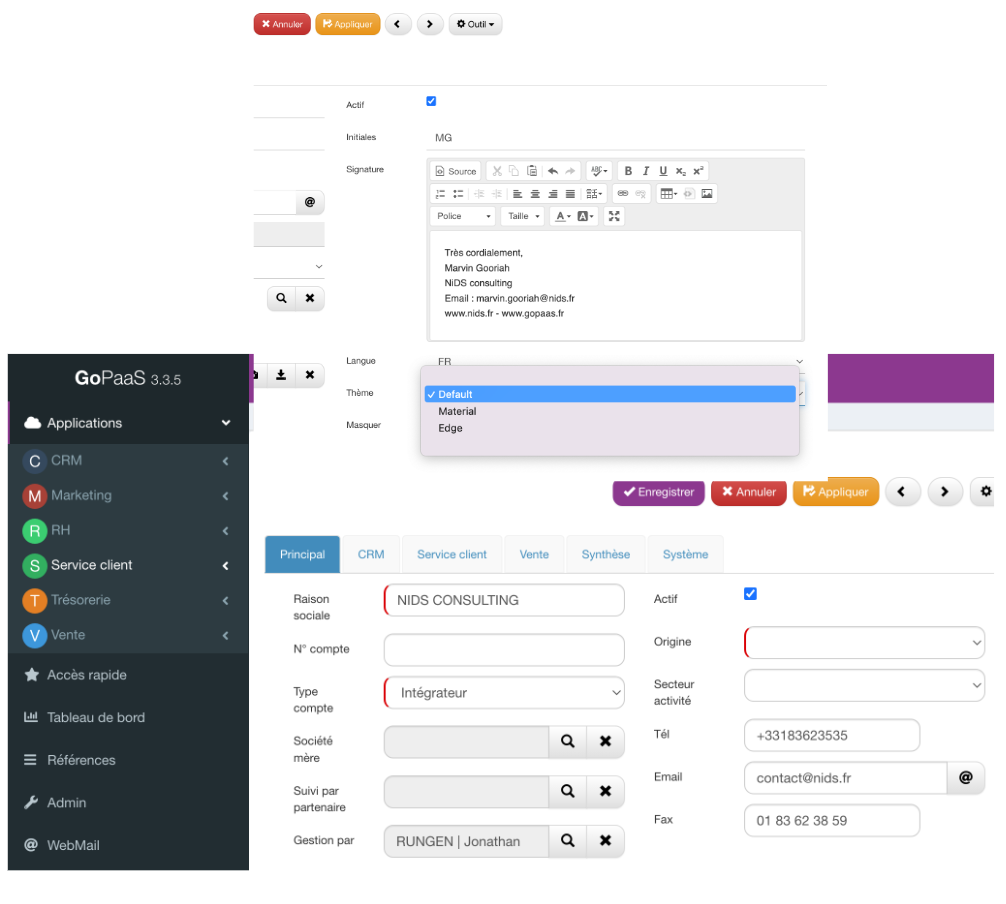Insert a link in the signature

[x=622, y=194]
